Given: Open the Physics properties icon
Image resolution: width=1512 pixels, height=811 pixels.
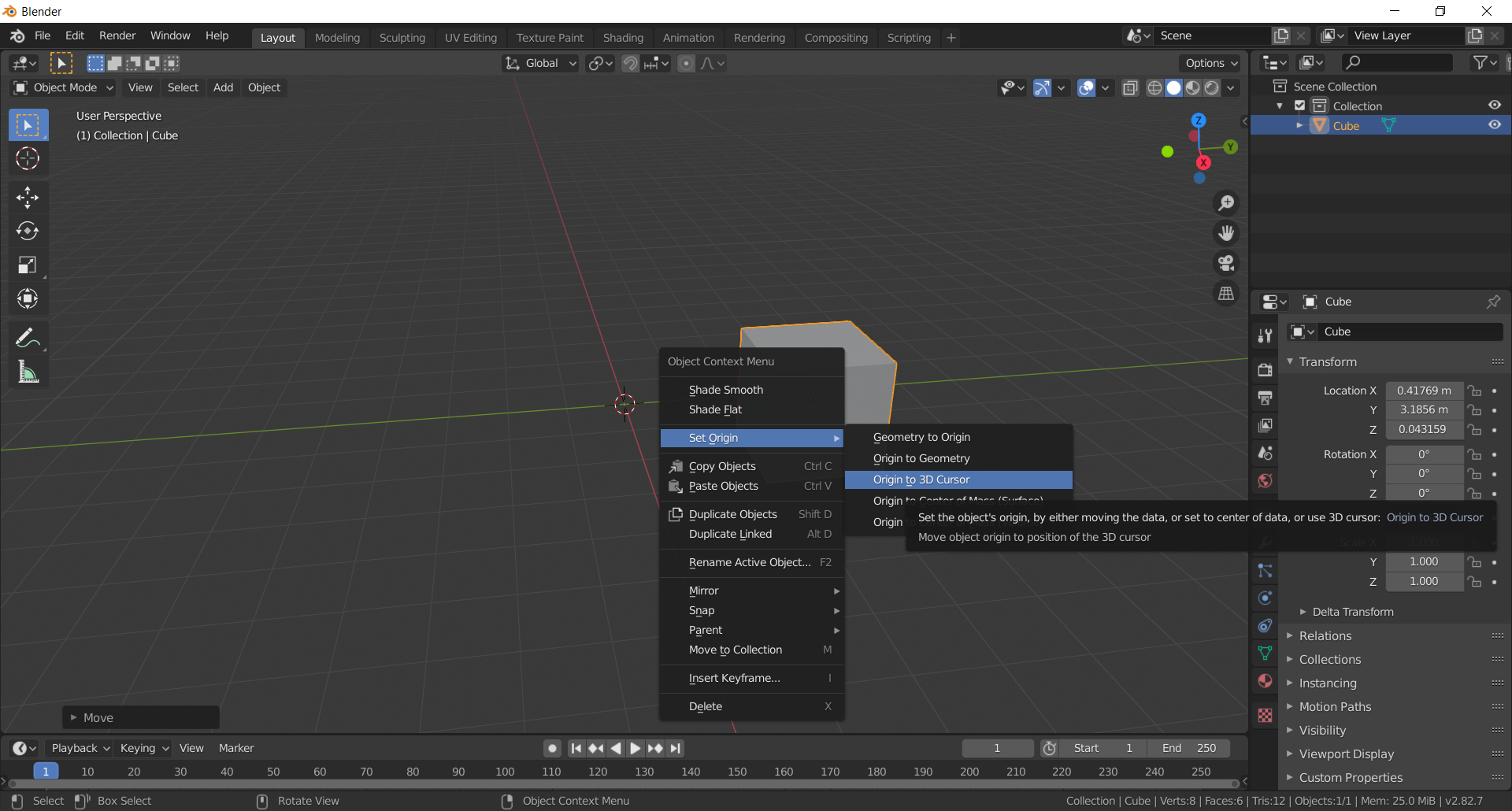Looking at the screenshot, I should pyautogui.click(x=1265, y=598).
